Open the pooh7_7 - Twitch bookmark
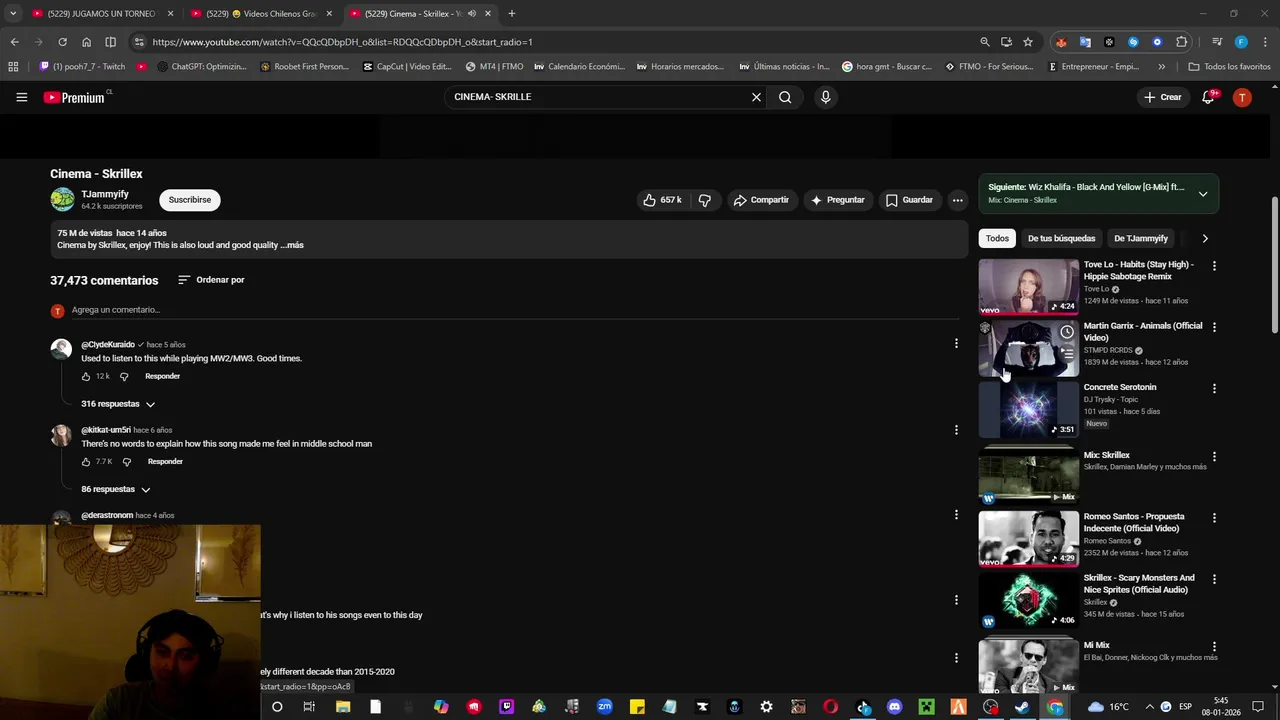This screenshot has width=1280, height=720. [x=82, y=67]
